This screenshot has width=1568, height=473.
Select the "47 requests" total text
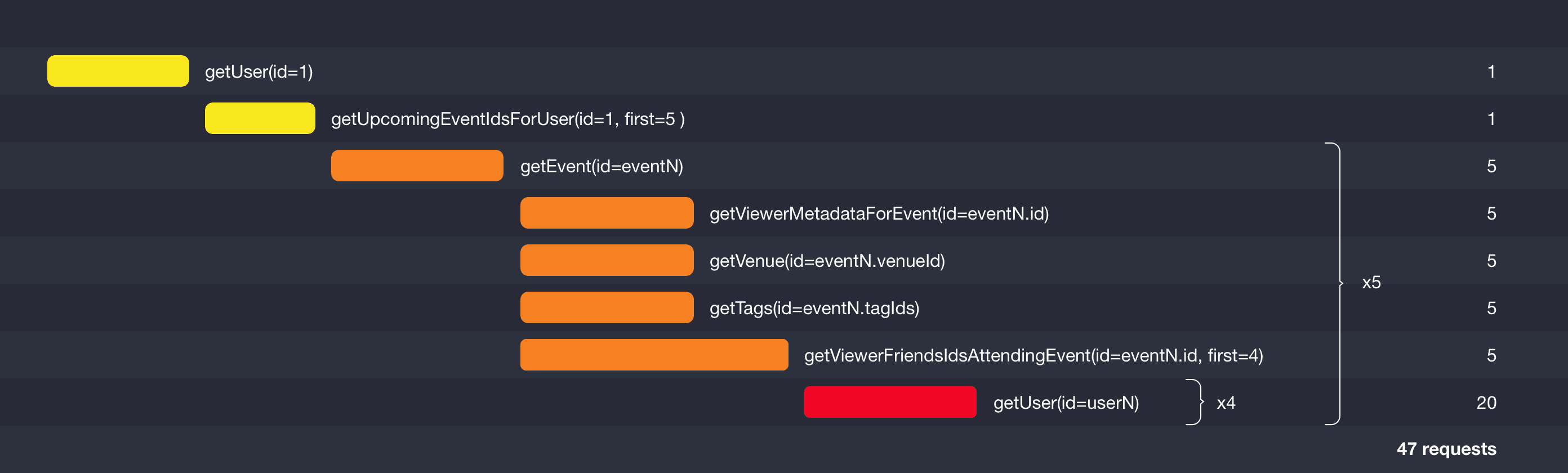[x=1446, y=449]
